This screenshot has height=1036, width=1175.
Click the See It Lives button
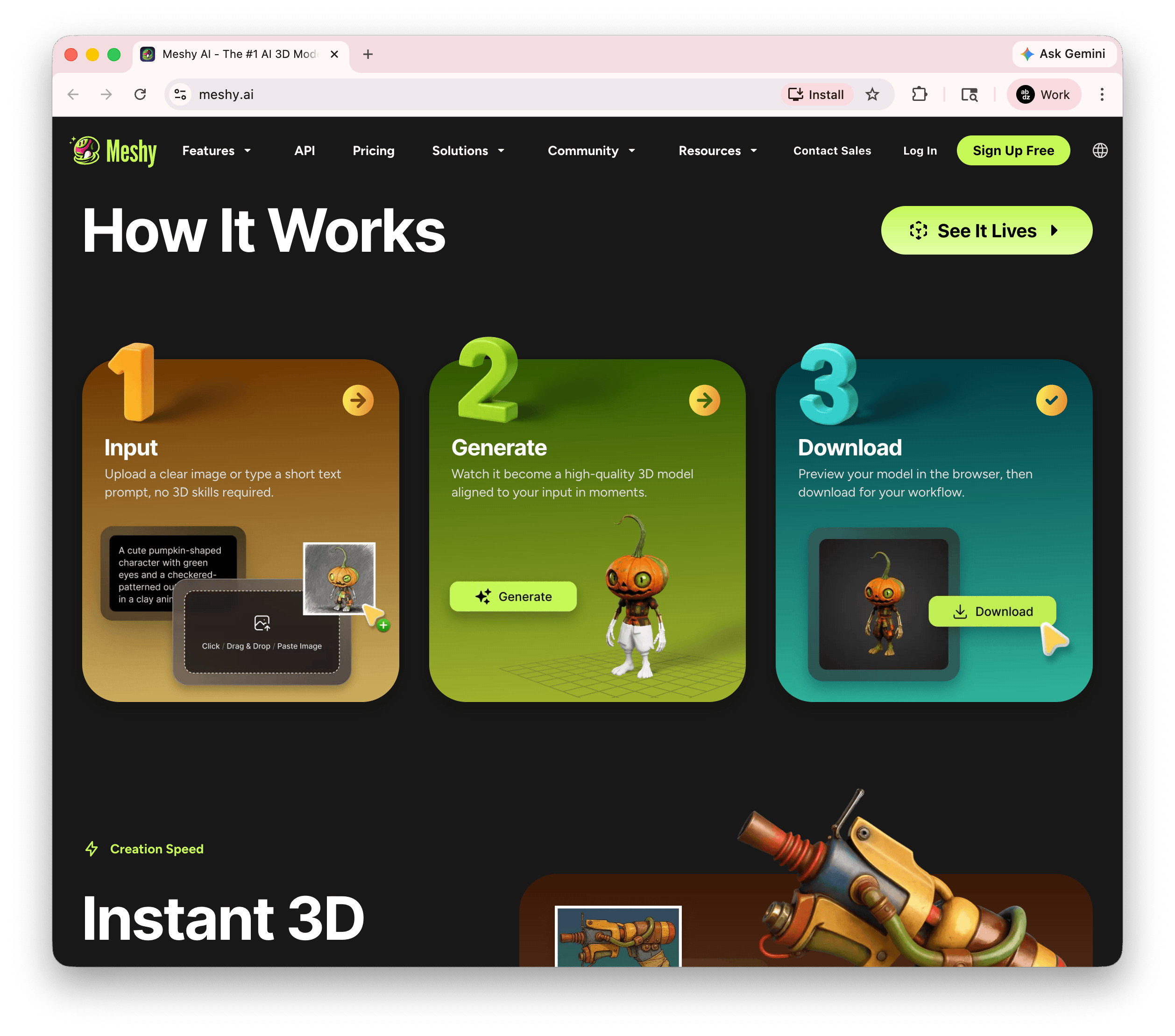(986, 230)
